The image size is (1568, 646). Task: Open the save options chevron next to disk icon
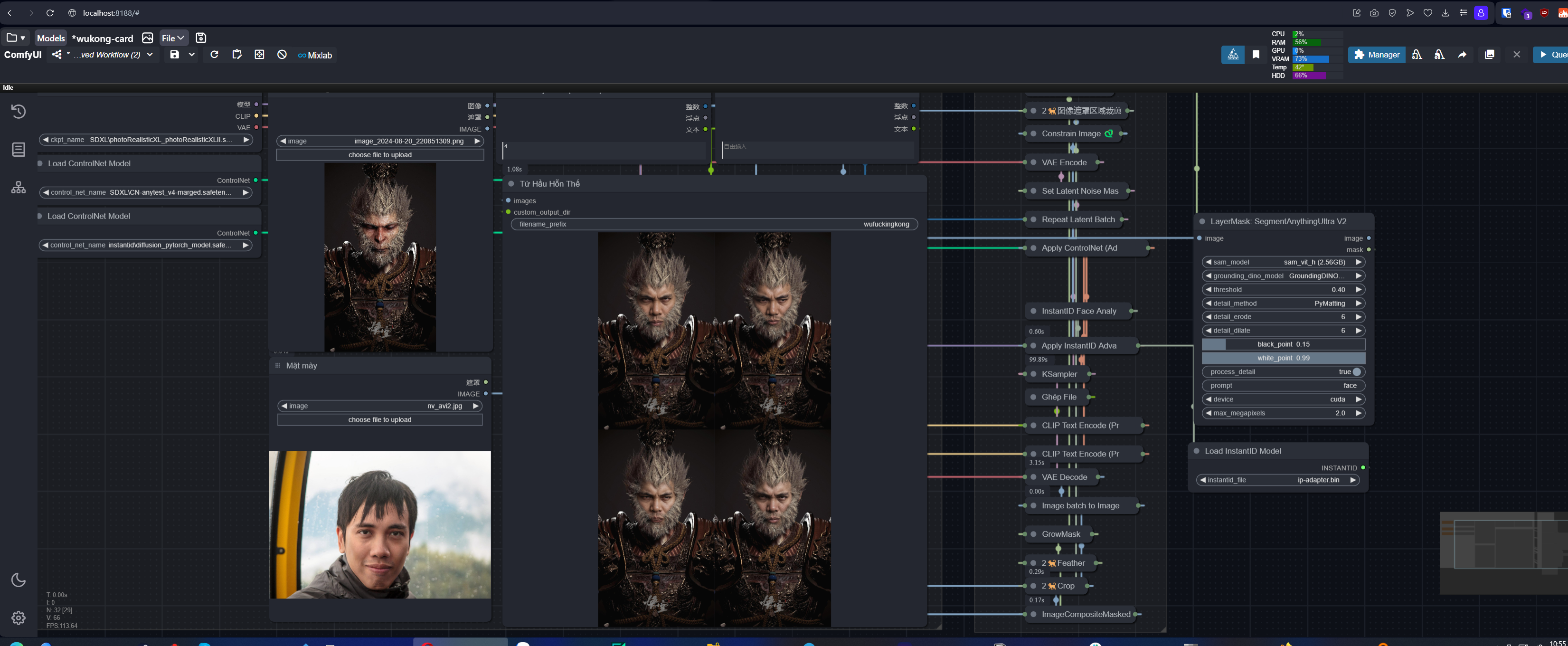pyautogui.click(x=192, y=54)
